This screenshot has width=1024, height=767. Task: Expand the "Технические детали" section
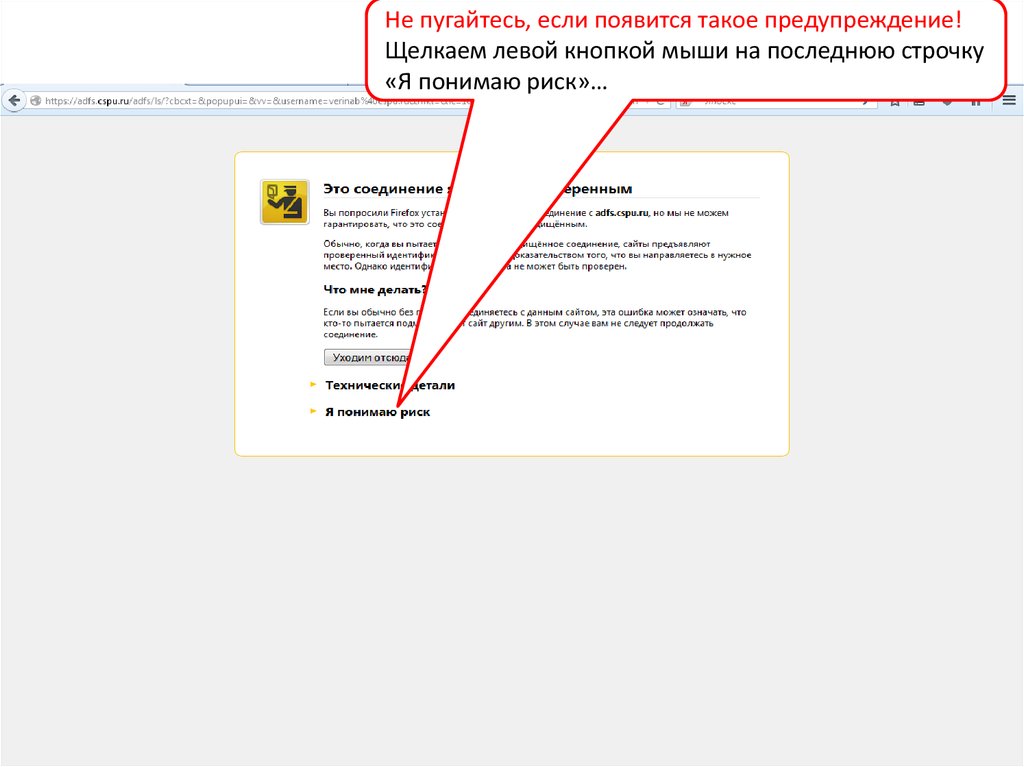tap(390, 385)
